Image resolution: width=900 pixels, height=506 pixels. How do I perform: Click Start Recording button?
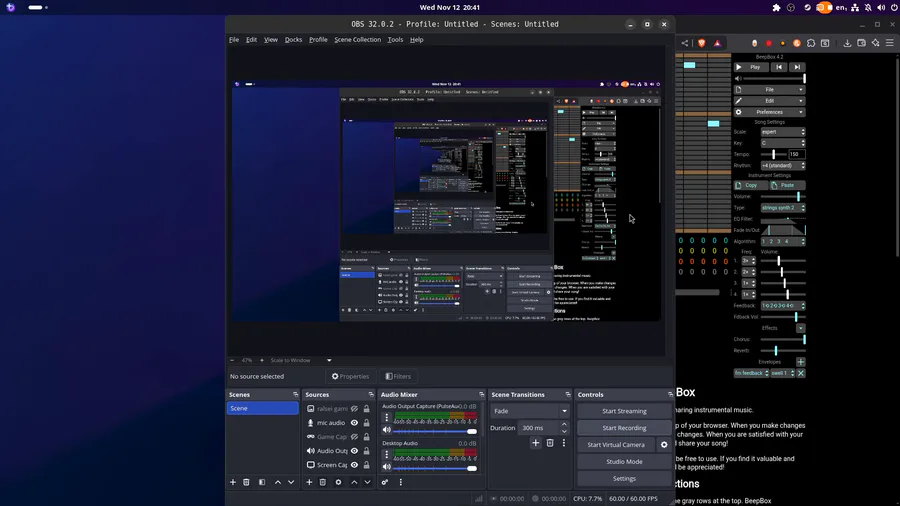click(624, 428)
